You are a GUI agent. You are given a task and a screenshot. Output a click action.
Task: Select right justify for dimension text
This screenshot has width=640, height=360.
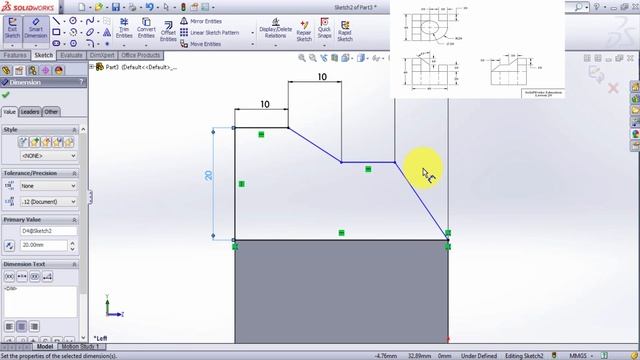pos(35,326)
